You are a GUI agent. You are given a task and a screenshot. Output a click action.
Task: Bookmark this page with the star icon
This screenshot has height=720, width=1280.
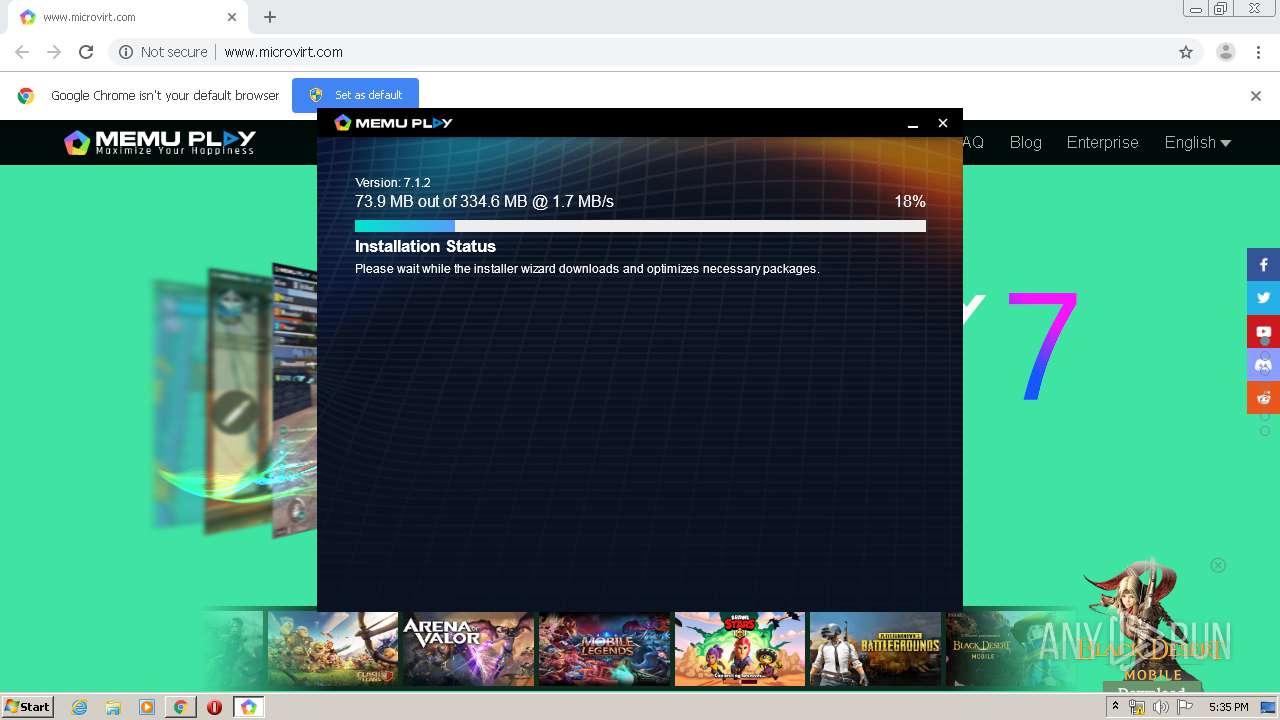point(1186,52)
